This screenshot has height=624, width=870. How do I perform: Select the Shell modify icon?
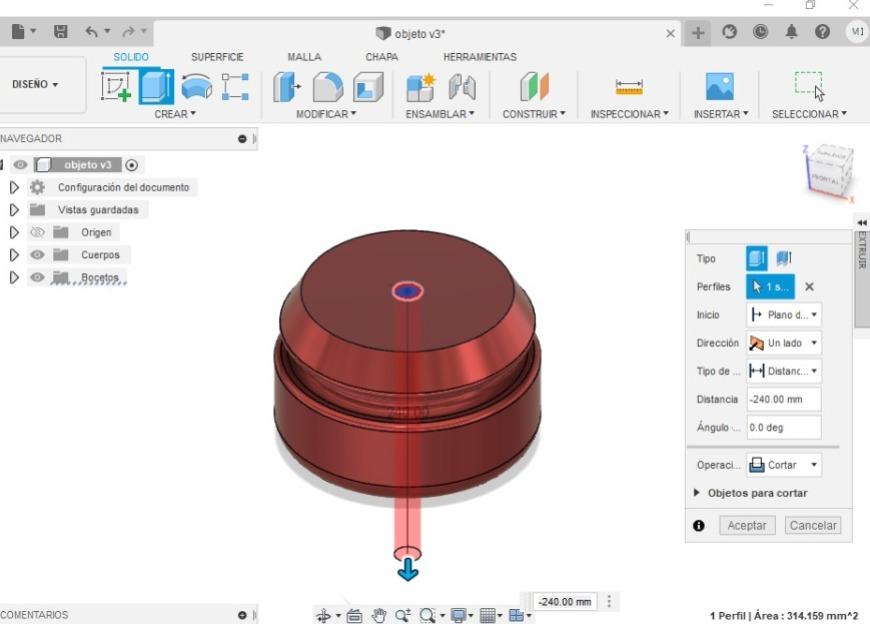(x=368, y=87)
